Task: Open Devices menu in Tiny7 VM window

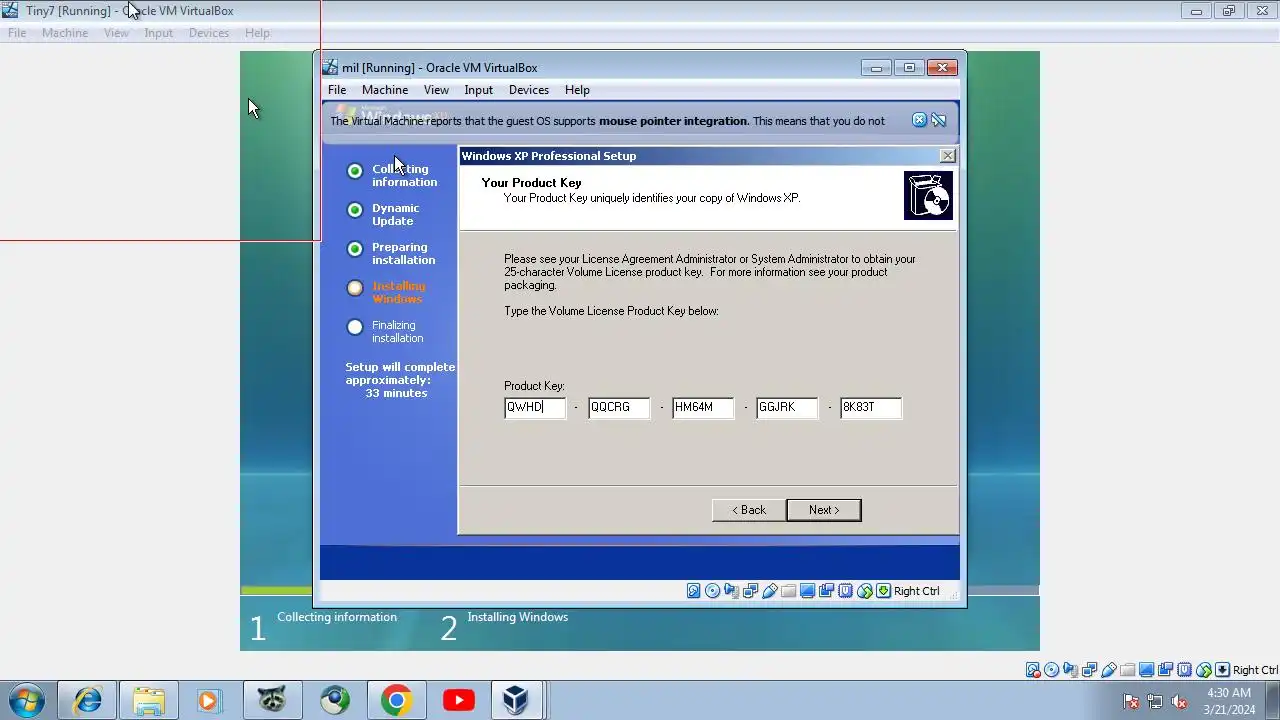Action: [x=209, y=33]
